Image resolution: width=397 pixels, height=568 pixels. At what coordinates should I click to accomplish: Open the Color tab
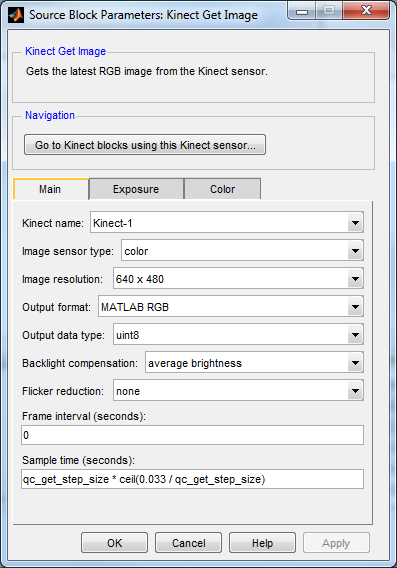(x=222, y=189)
